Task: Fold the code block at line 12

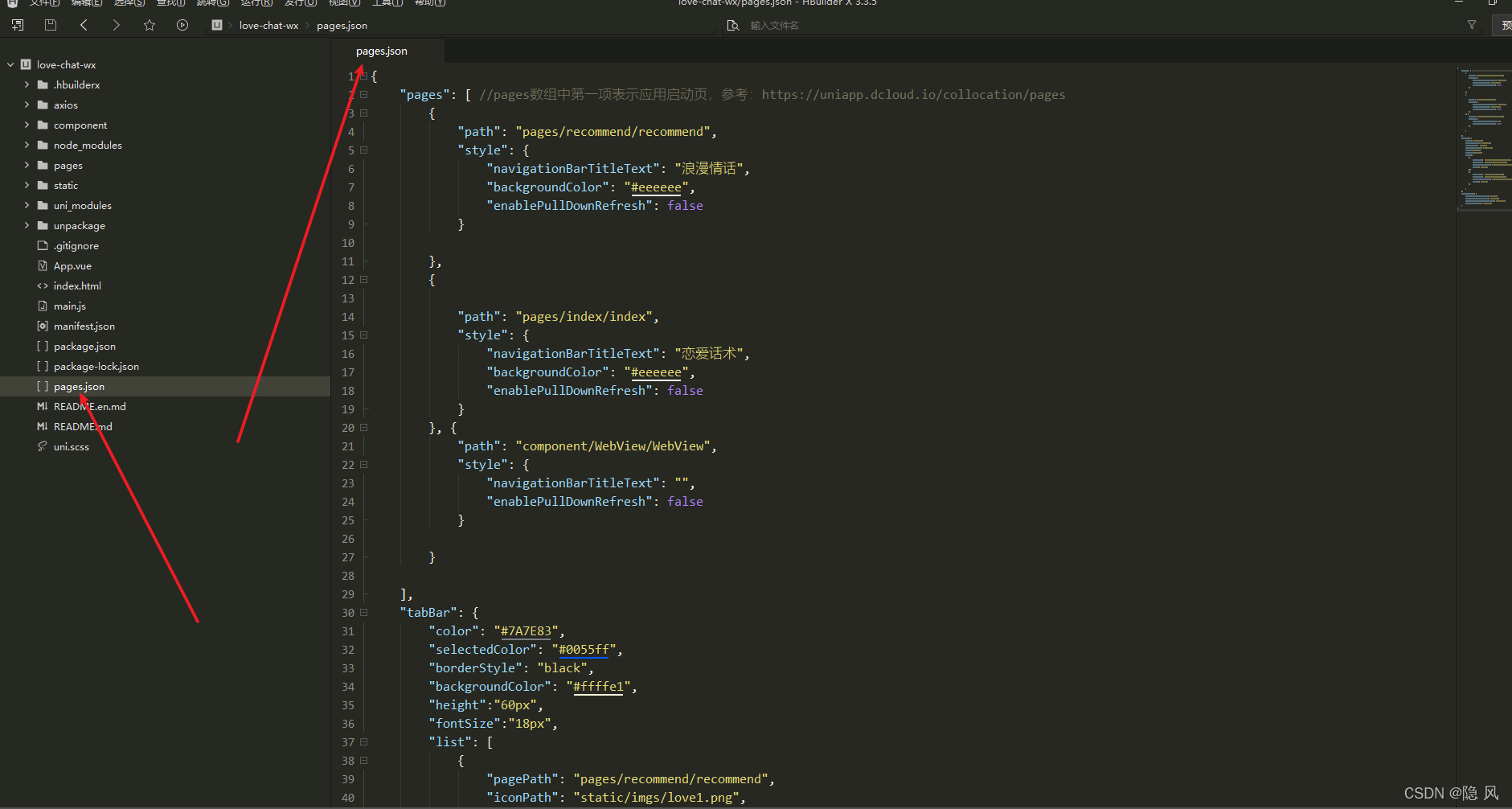Action: pos(364,279)
